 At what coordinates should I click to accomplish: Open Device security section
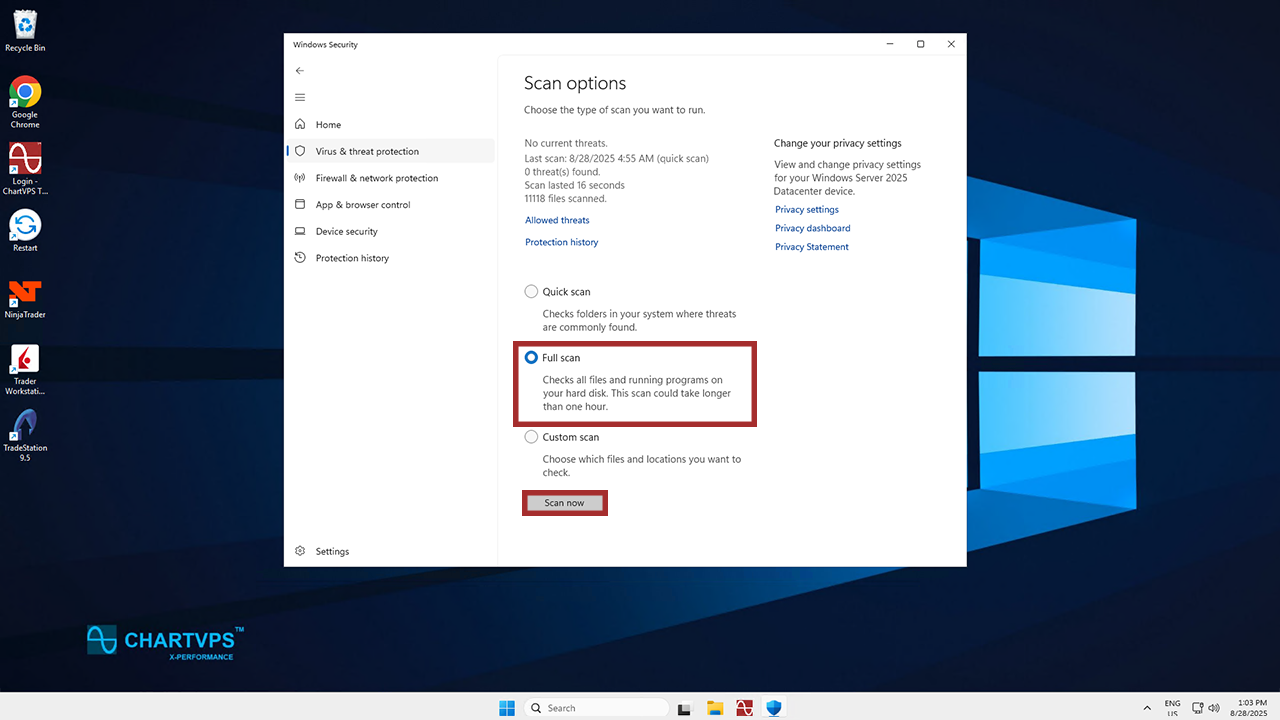pos(346,232)
